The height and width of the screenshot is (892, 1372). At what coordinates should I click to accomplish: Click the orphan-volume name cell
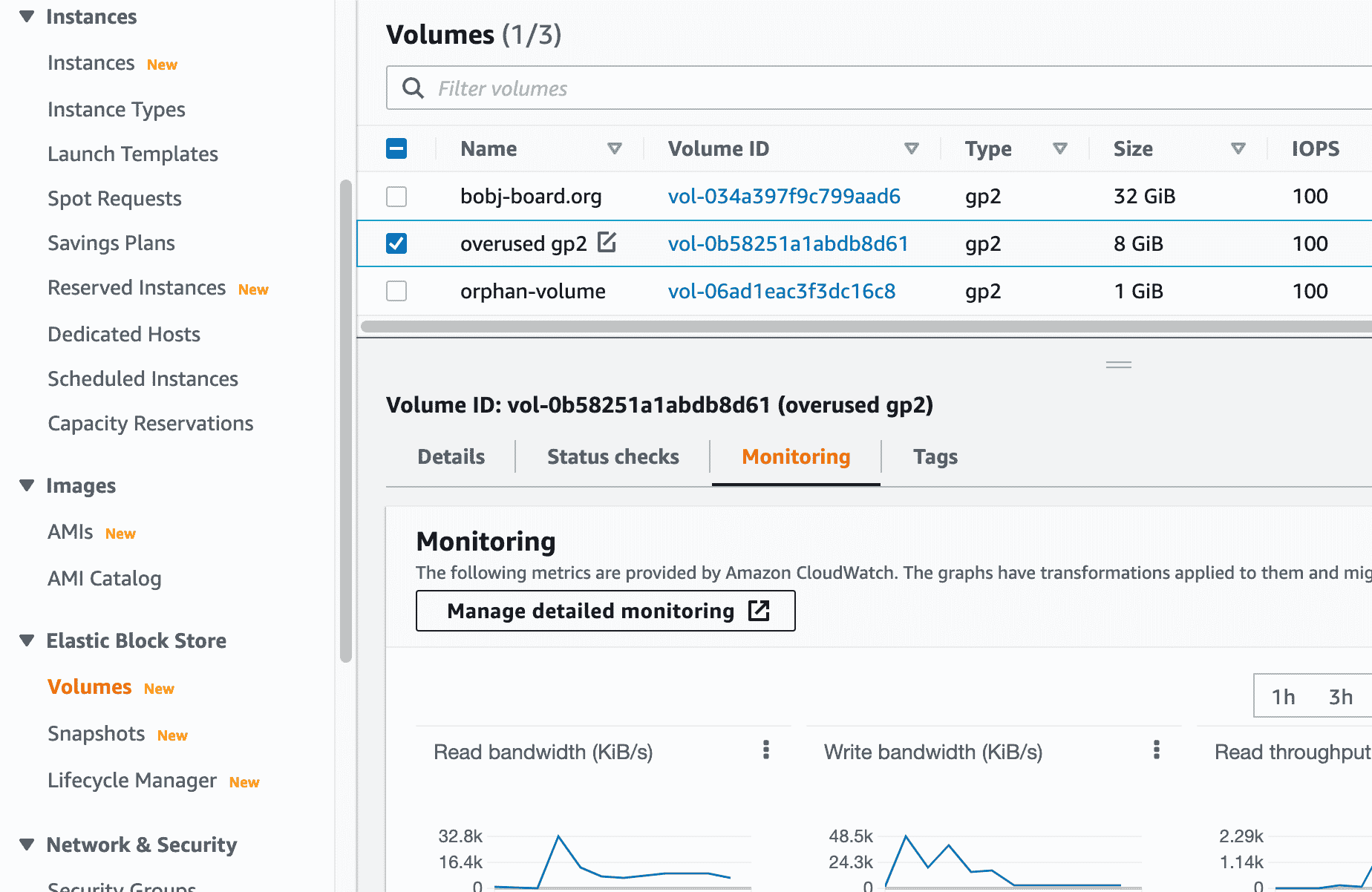(x=532, y=291)
